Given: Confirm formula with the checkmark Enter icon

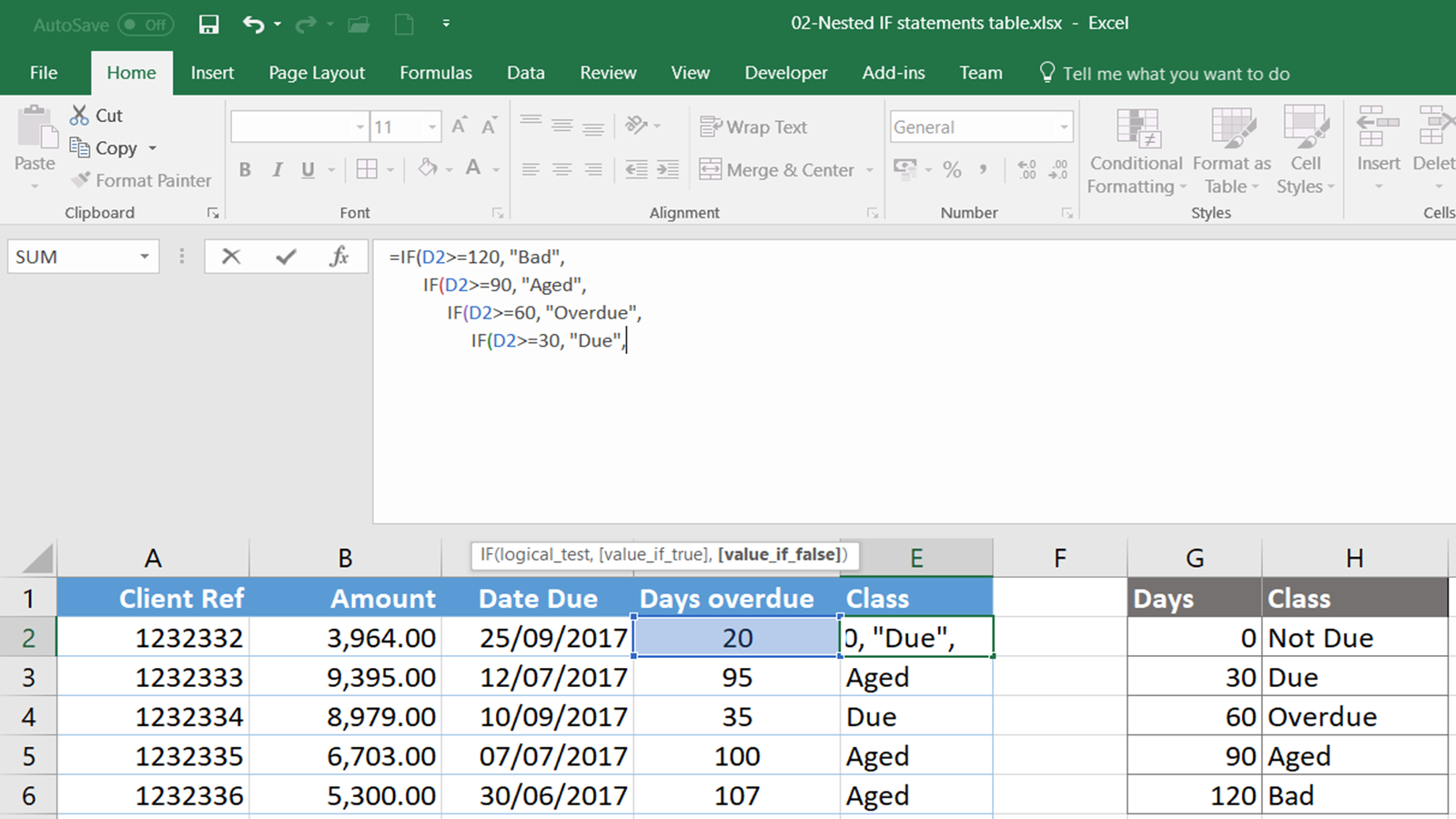Looking at the screenshot, I should [x=286, y=257].
